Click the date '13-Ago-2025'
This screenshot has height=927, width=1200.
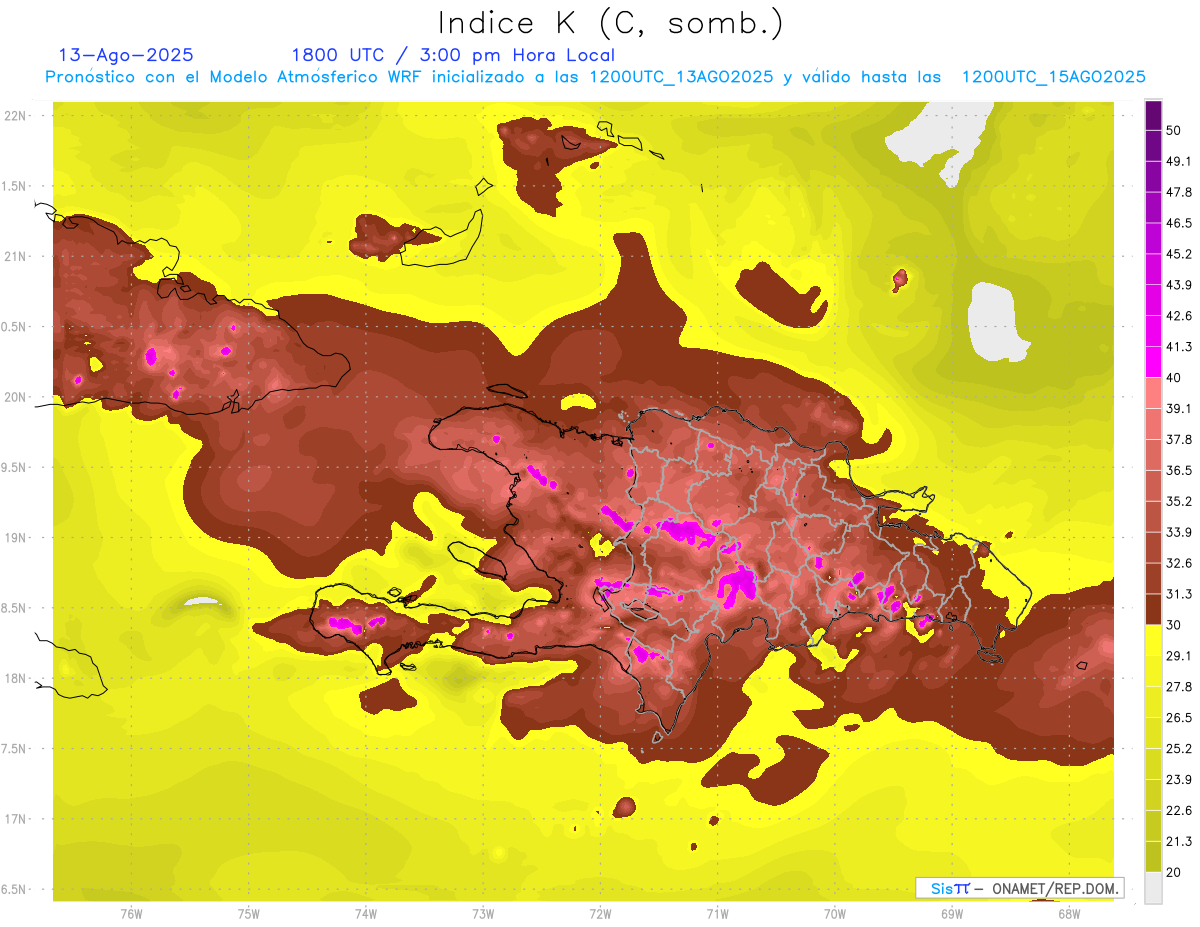(126, 55)
